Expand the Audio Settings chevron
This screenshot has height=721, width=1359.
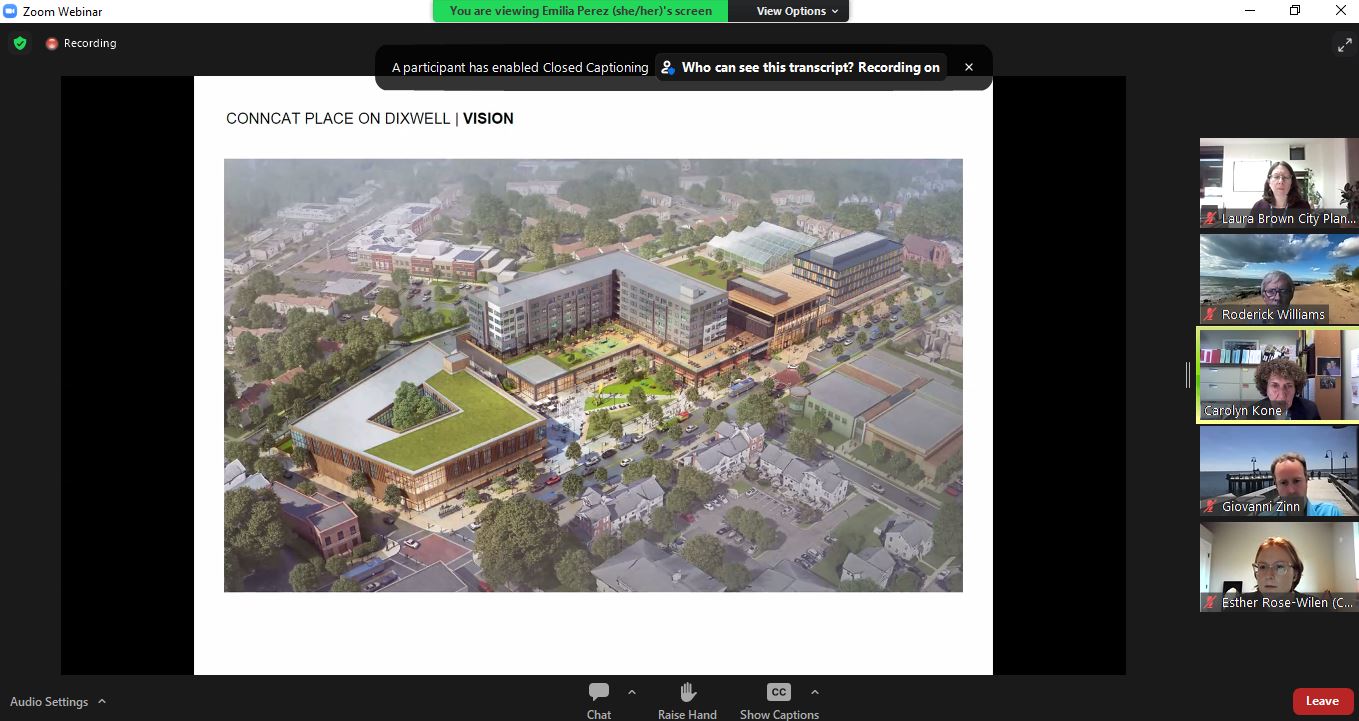coord(101,701)
